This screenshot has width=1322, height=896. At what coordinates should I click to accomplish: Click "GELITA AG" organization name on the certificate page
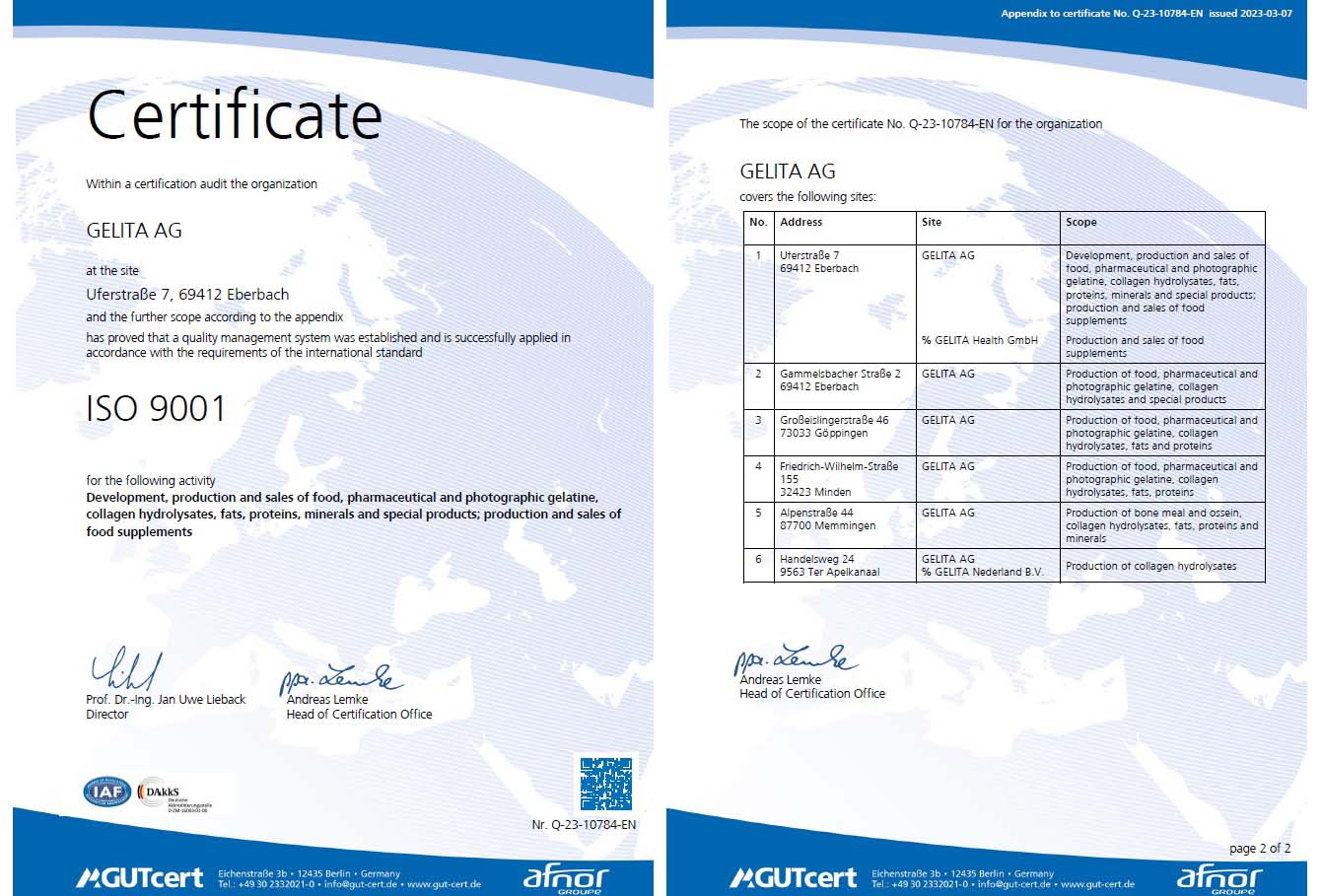134,231
